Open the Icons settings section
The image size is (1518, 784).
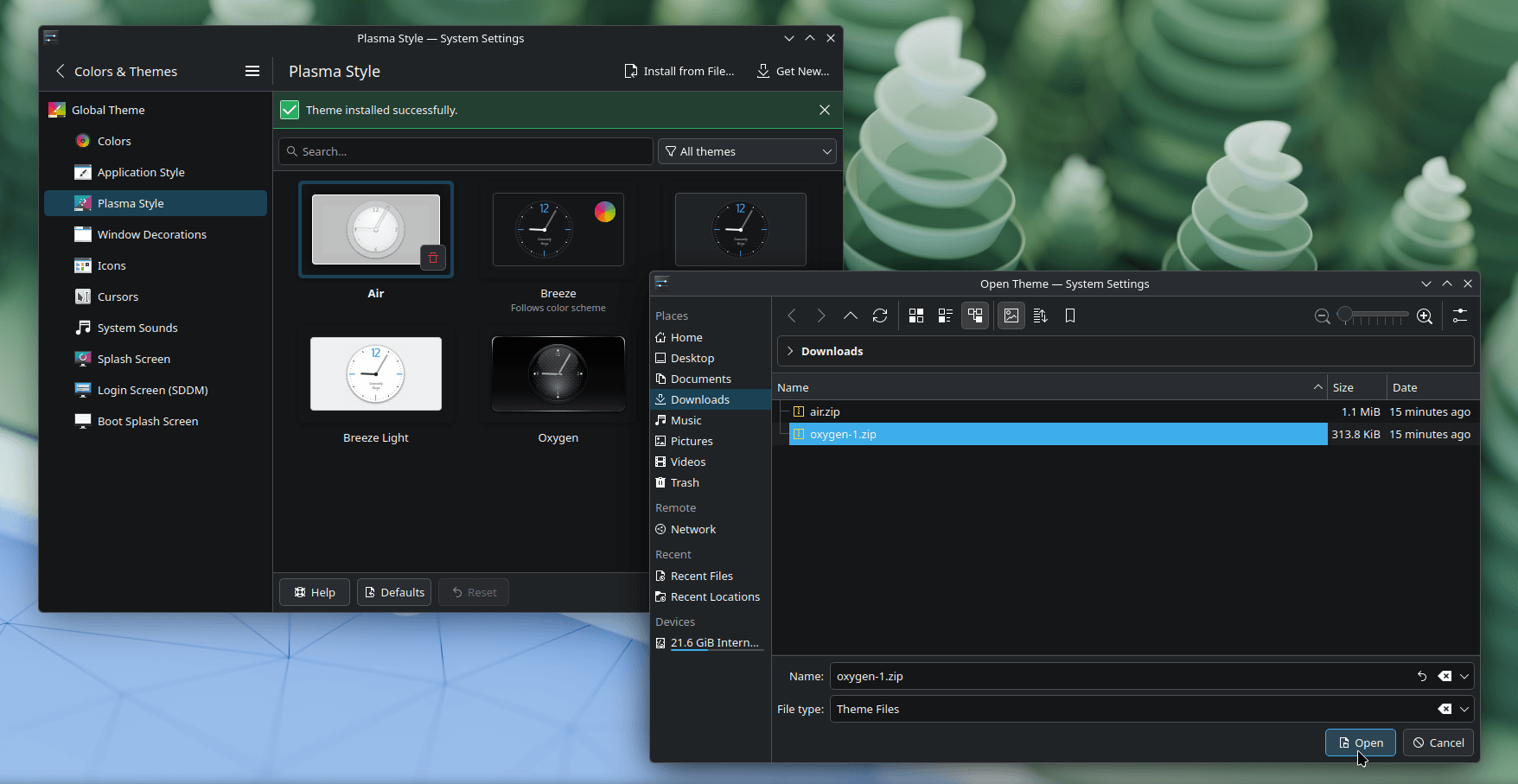[111, 265]
